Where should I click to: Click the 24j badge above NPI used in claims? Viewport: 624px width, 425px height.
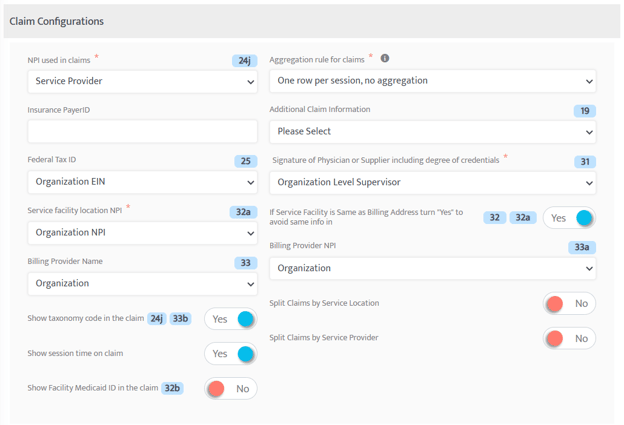point(244,60)
